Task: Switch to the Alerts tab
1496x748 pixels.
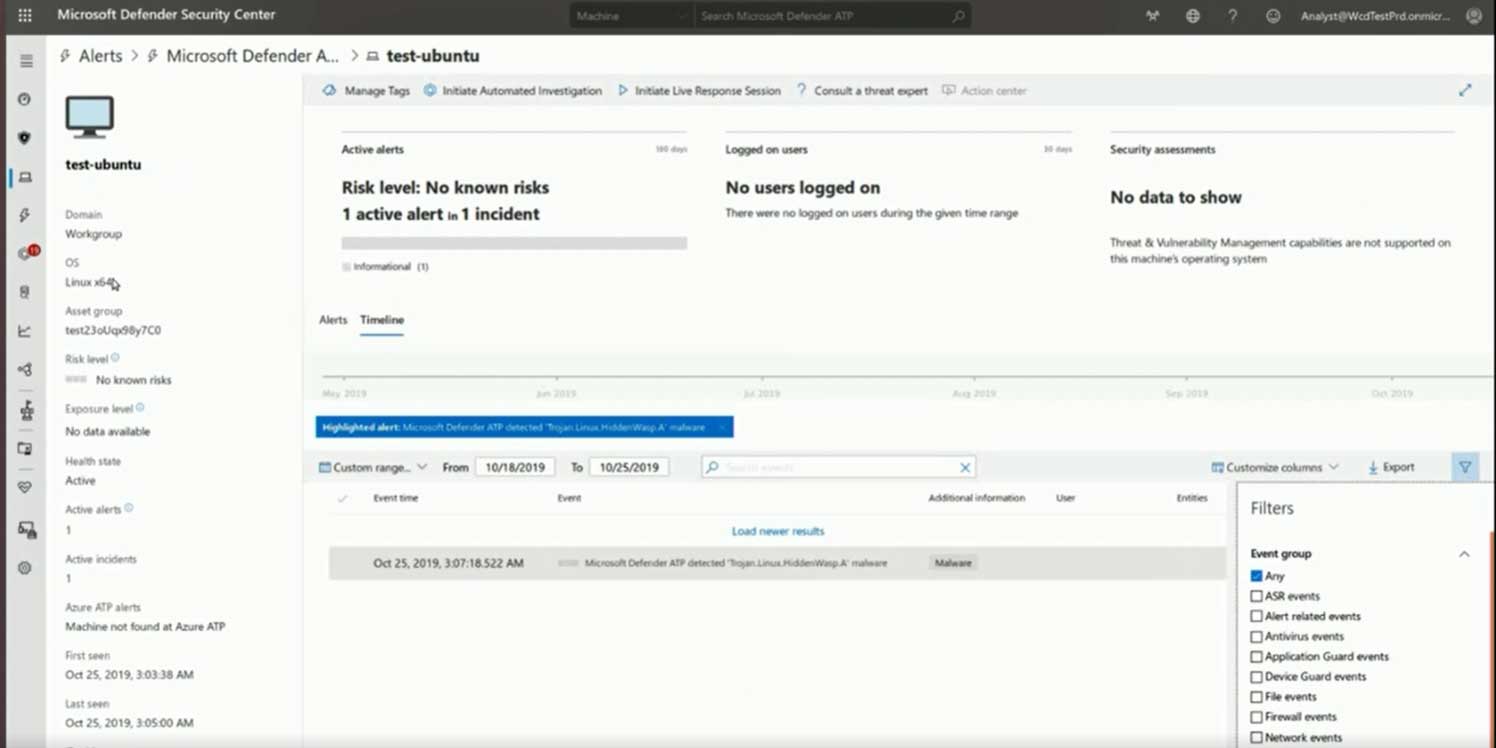Action: pyautogui.click(x=333, y=320)
